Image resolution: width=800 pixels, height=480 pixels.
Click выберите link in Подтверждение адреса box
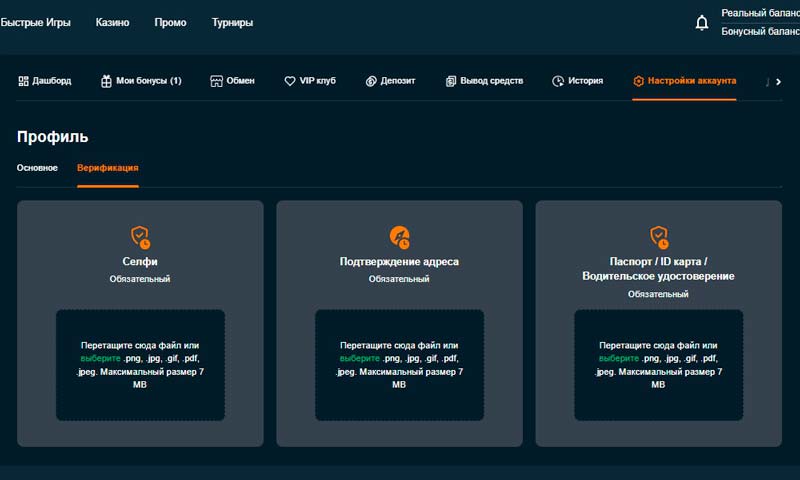[x=358, y=358]
